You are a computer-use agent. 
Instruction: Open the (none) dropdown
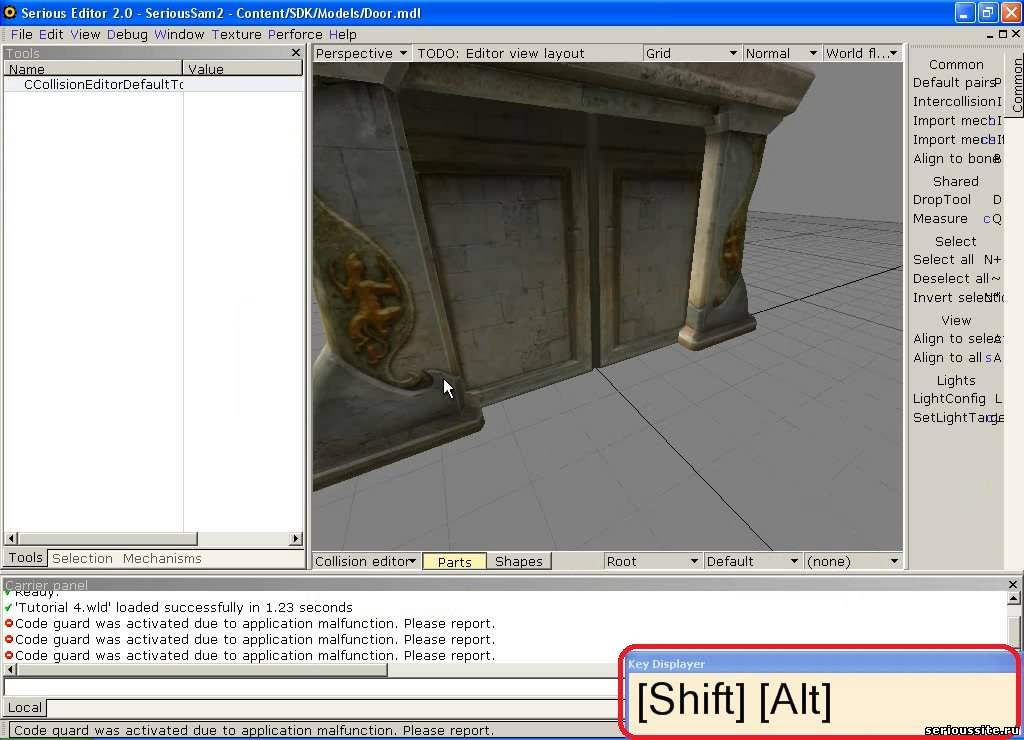tap(853, 561)
